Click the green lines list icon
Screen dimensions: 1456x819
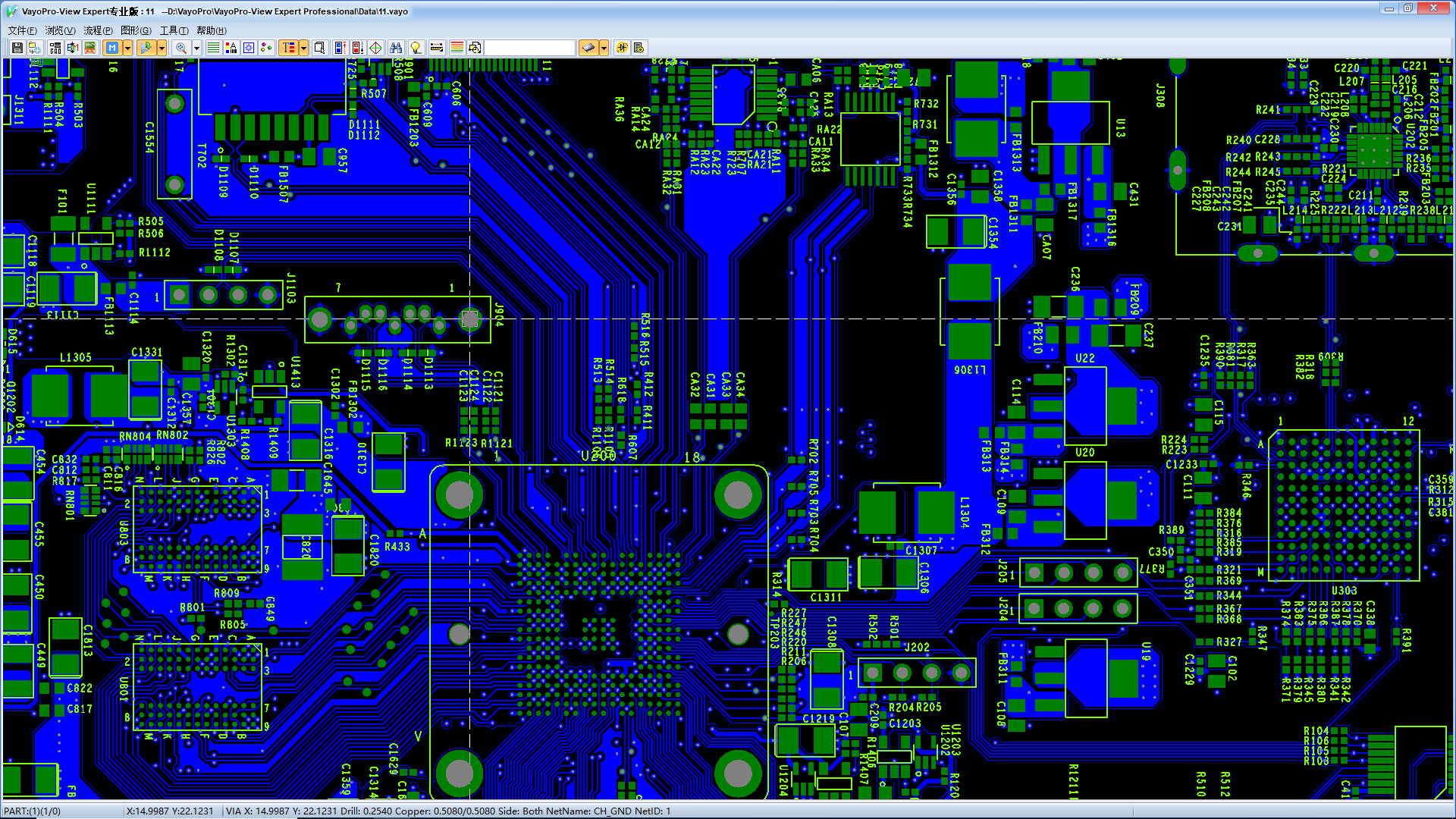(213, 48)
